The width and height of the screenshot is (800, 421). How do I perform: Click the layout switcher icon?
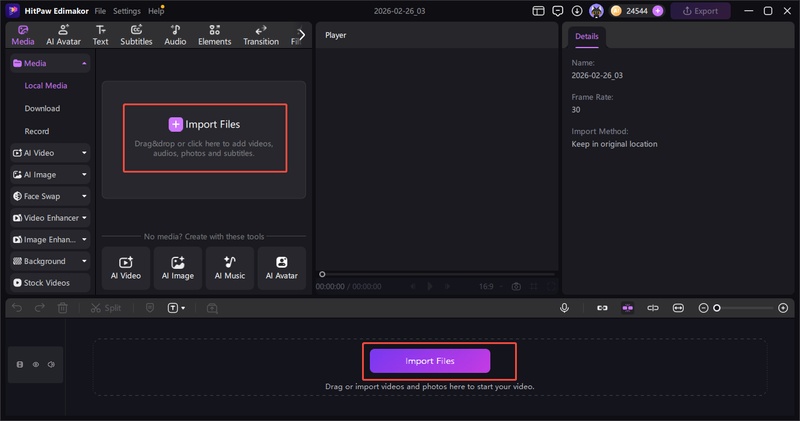click(538, 11)
